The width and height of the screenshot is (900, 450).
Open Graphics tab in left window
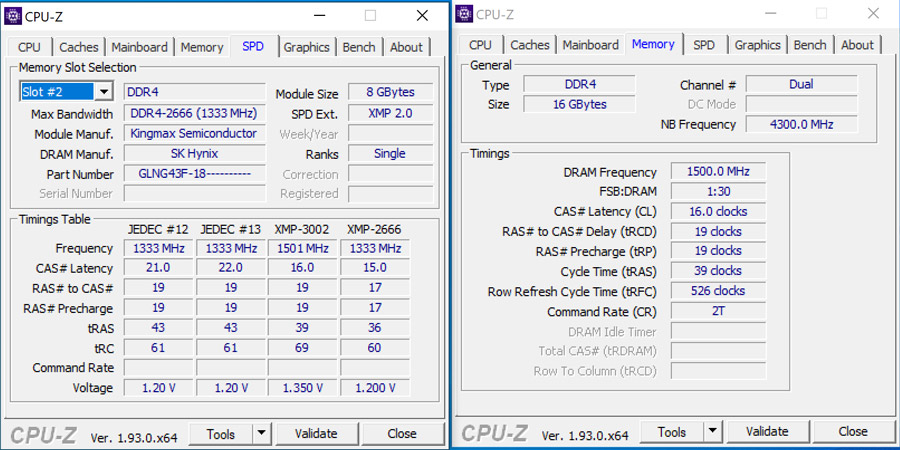click(x=307, y=47)
